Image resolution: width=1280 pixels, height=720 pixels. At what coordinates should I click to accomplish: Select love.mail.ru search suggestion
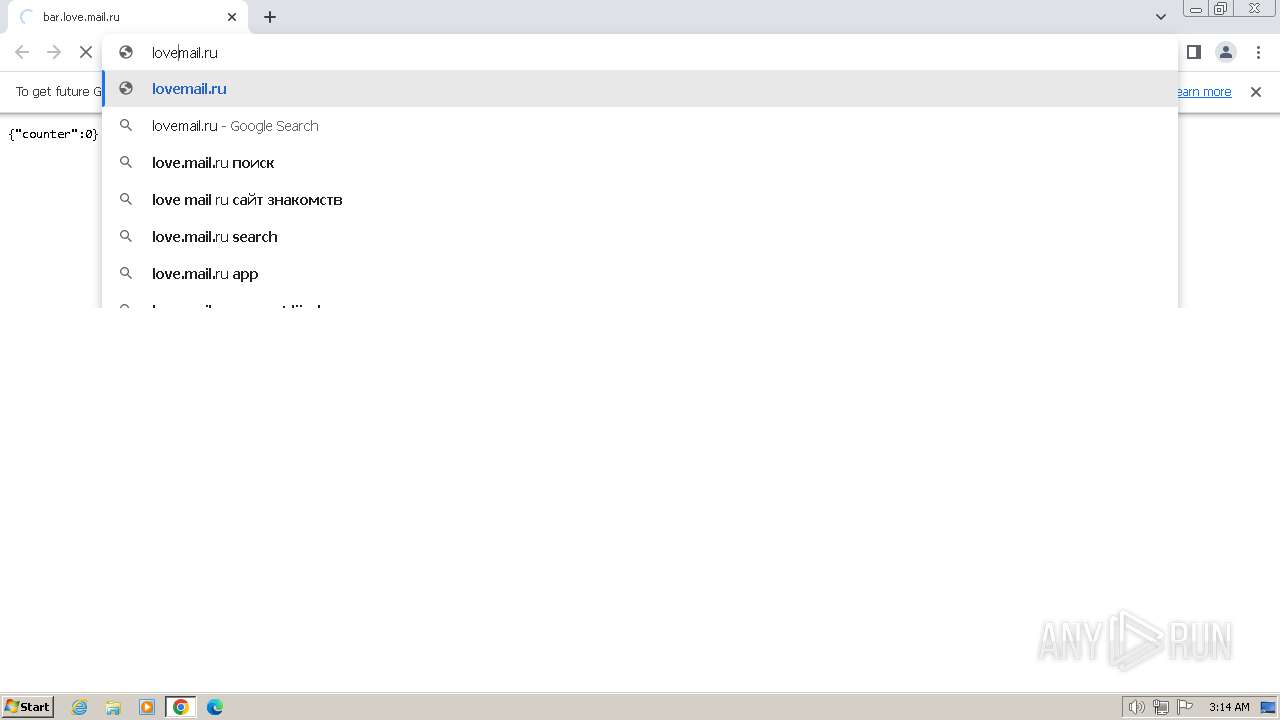(x=640, y=237)
